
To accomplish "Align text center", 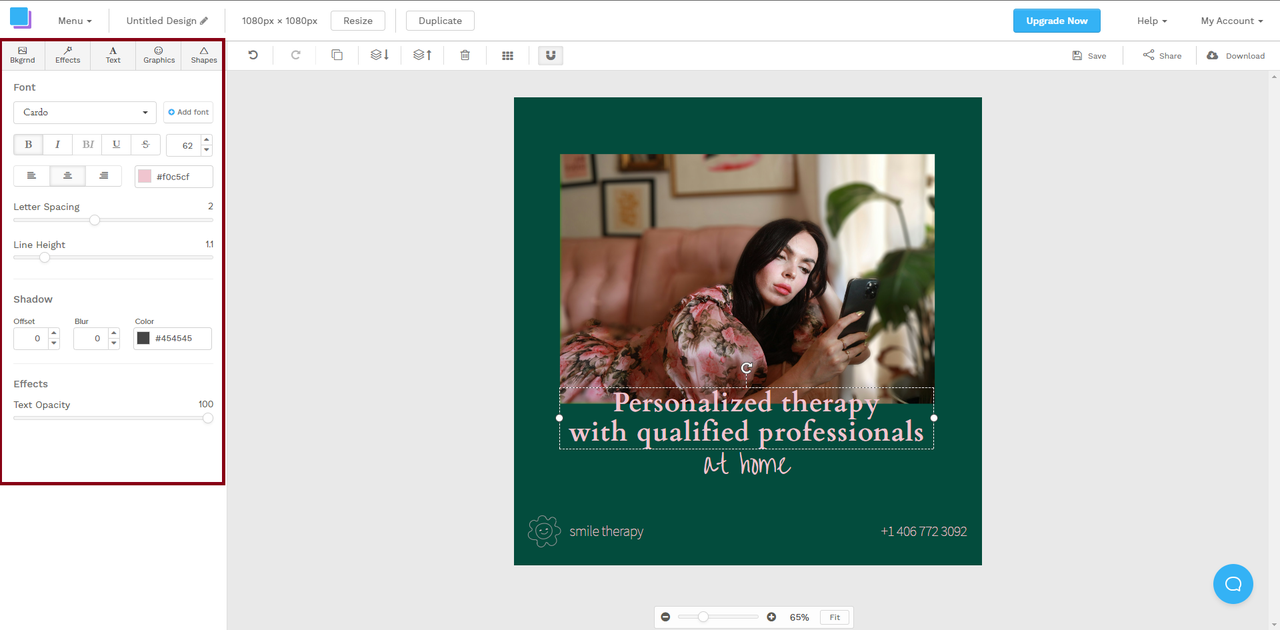I will pos(67,176).
